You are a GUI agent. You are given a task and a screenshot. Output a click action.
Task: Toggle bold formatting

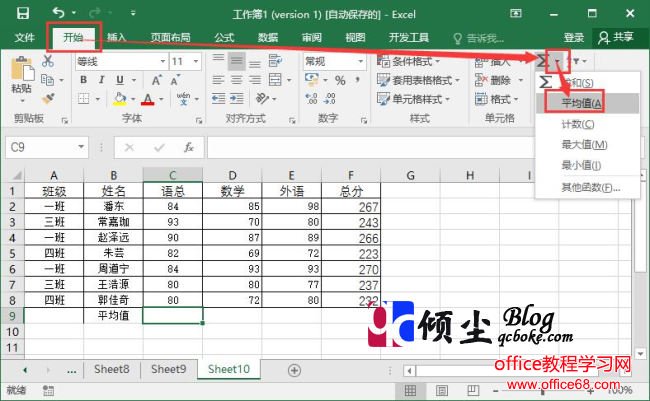[83, 80]
